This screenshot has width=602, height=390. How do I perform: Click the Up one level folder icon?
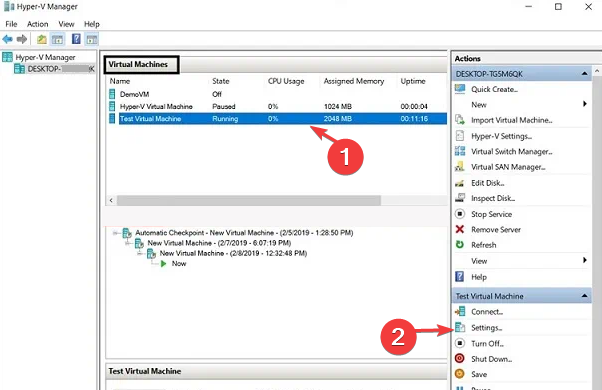(x=41, y=39)
